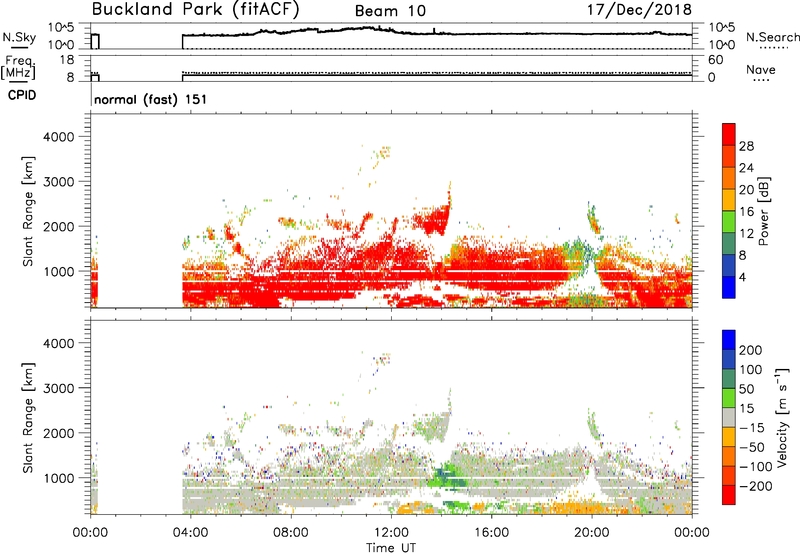Click the Freq. [MHz] axis label

click(x=18, y=68)
